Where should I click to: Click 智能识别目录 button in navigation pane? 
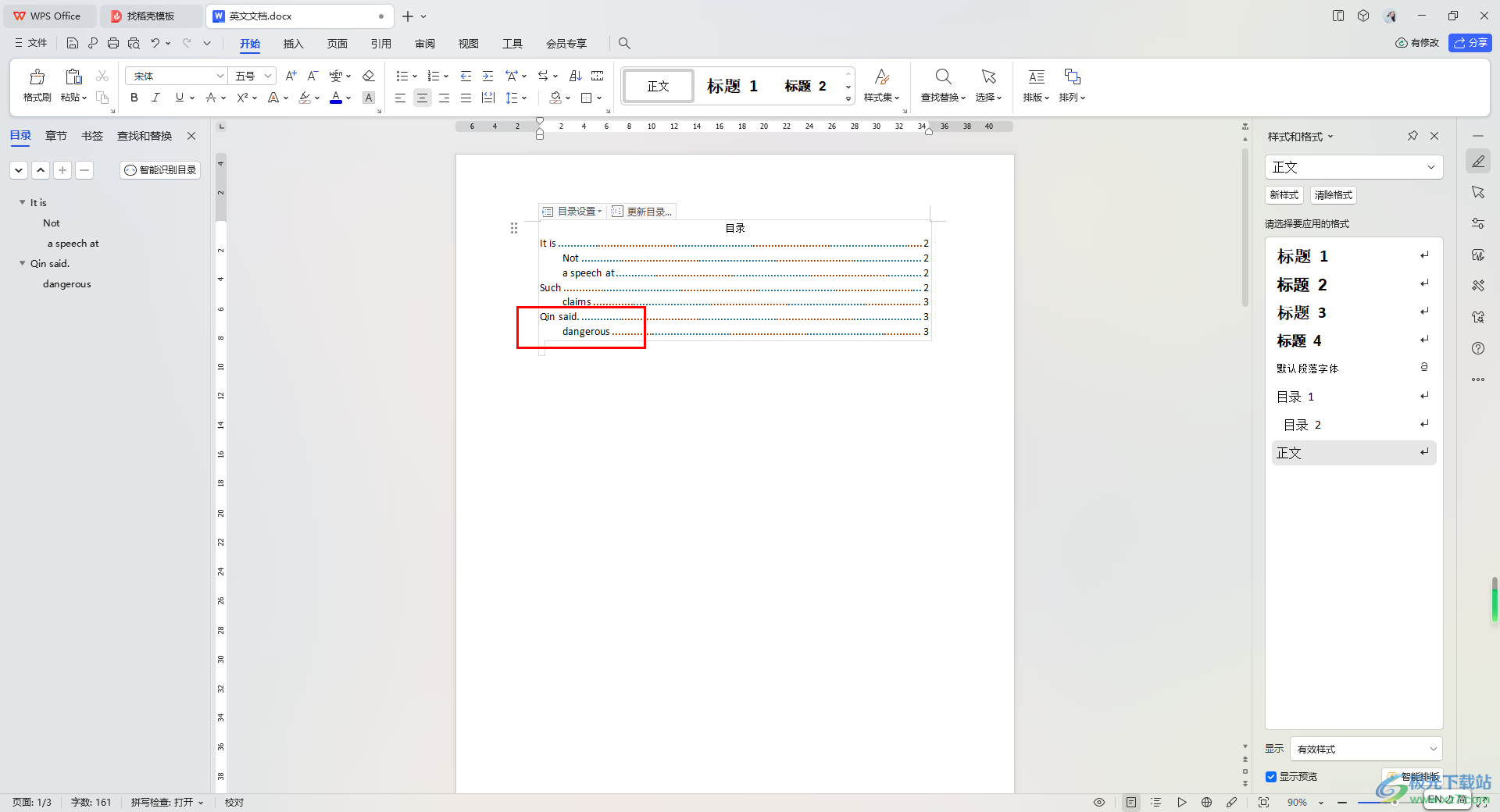(160, 169)
